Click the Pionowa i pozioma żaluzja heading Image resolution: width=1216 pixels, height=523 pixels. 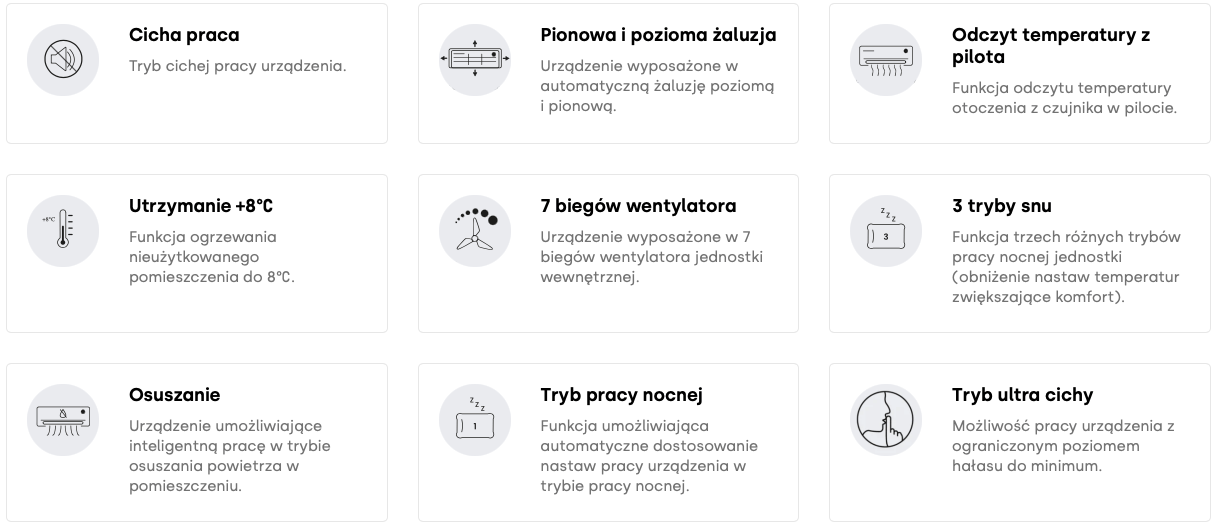[658, 35]
